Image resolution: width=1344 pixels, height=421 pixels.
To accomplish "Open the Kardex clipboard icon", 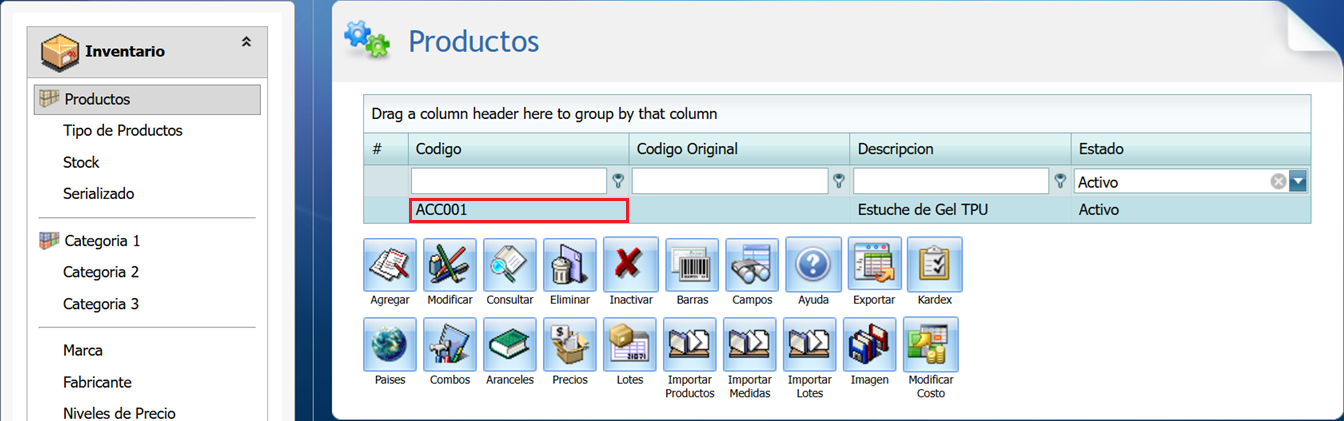I will pyautogui.click(x=935, y=264).
